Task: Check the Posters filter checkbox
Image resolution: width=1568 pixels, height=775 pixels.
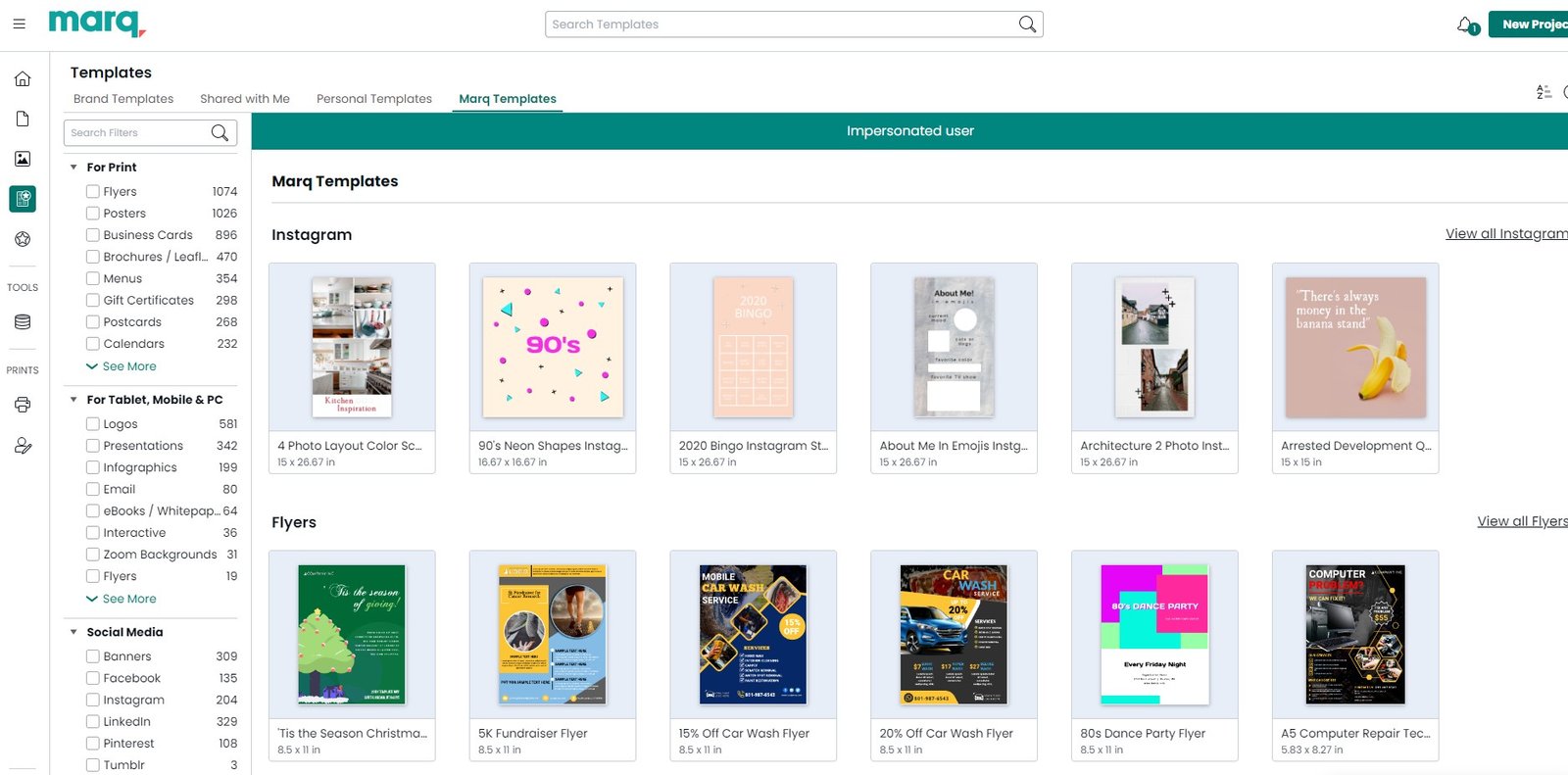Action: pos(93,214)
